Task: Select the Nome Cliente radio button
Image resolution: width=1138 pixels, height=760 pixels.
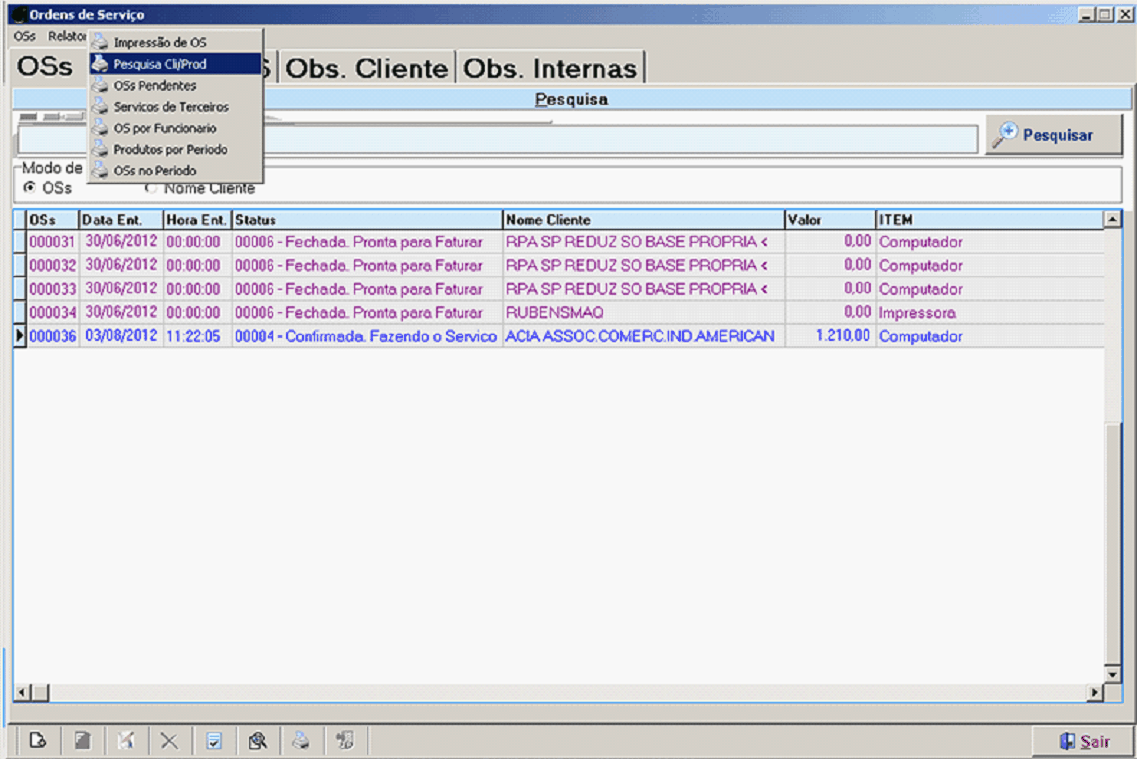Action: (x=151, y=188)
